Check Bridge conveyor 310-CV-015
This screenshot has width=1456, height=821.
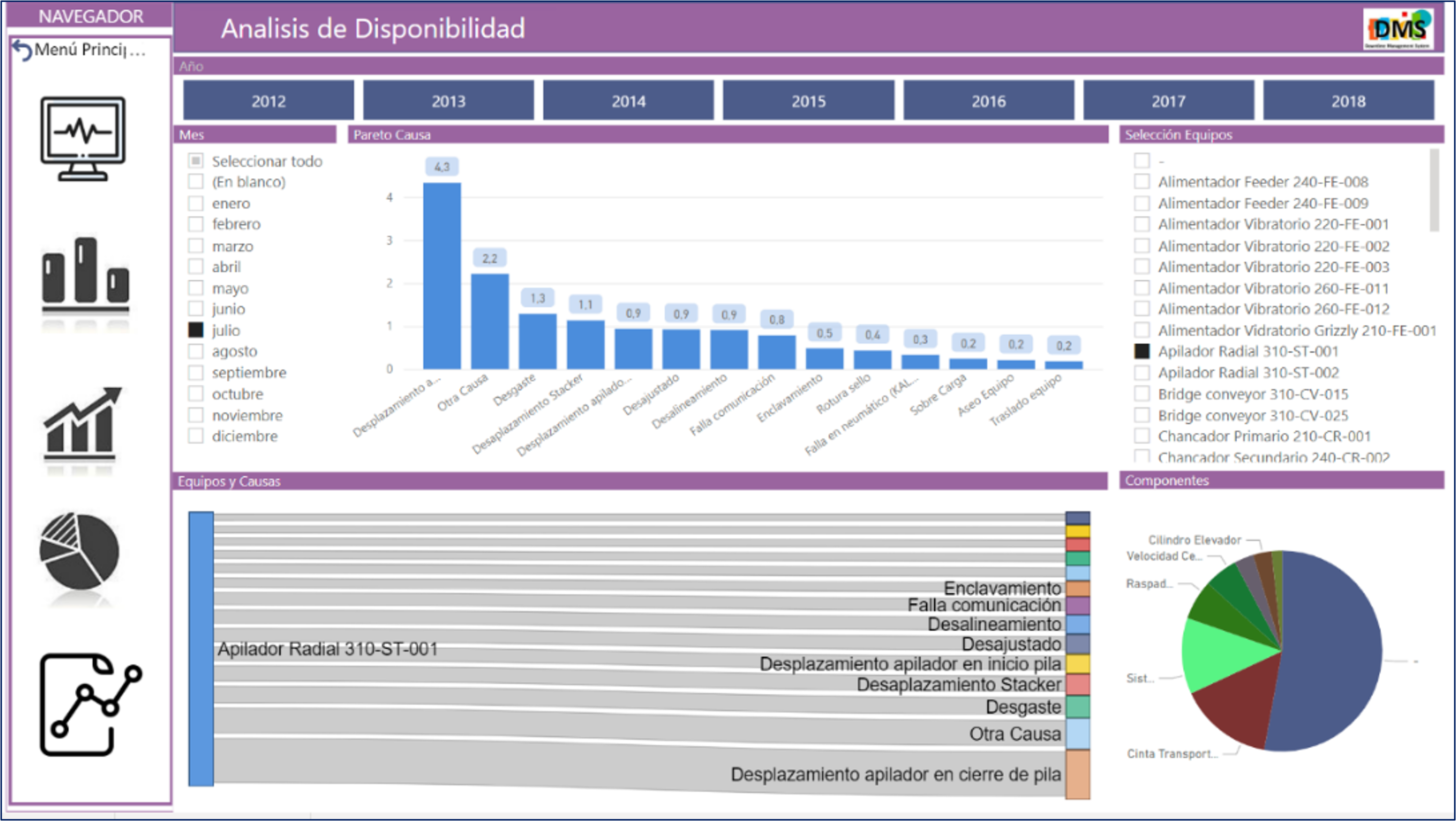tap(1142, 394)
